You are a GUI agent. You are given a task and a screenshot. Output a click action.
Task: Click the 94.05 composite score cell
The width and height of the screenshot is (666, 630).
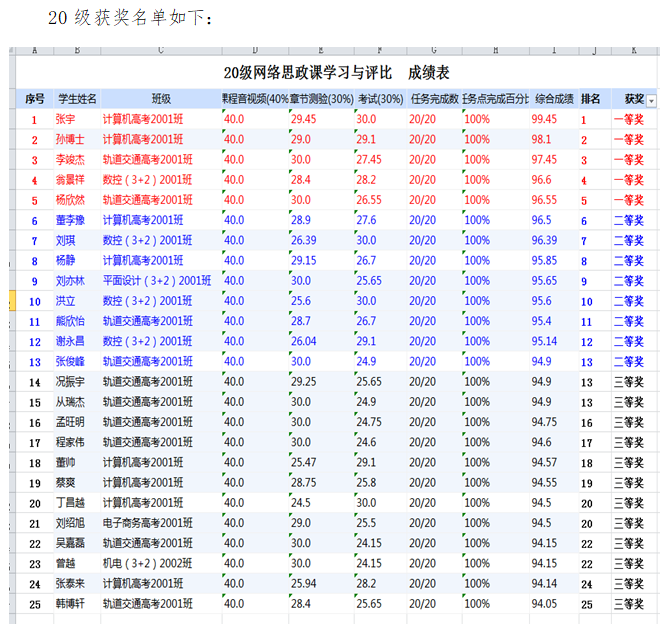click(544, 604)
